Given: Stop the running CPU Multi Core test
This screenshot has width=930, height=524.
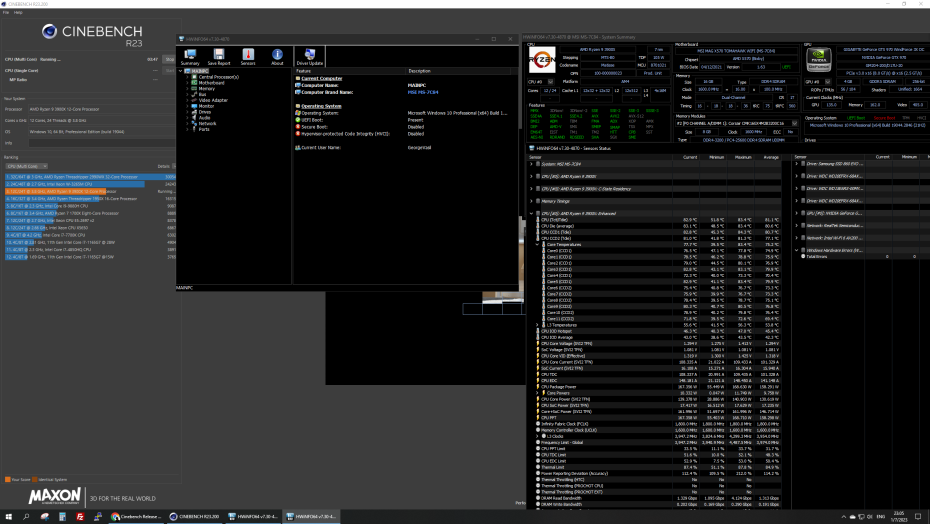Looking at the screenshot, I should click(170, 59).
